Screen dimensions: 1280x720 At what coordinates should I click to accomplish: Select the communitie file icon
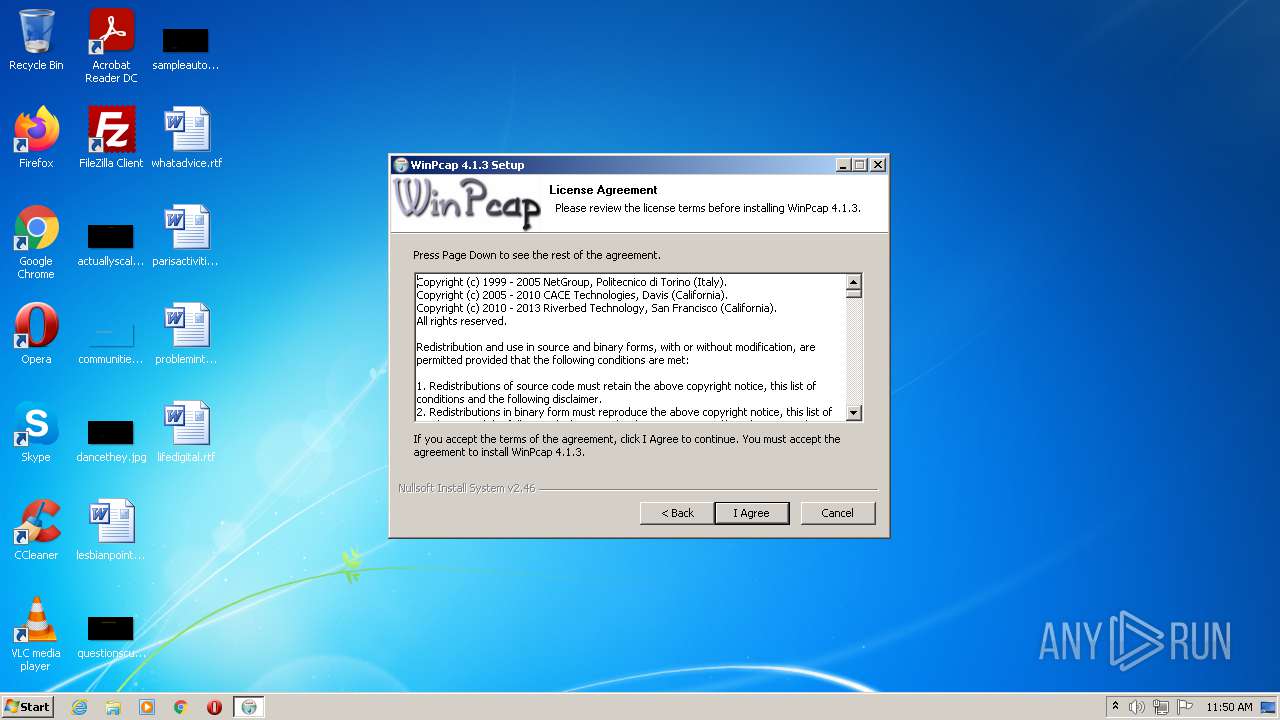pyautogui.click(x=111, y=340)
